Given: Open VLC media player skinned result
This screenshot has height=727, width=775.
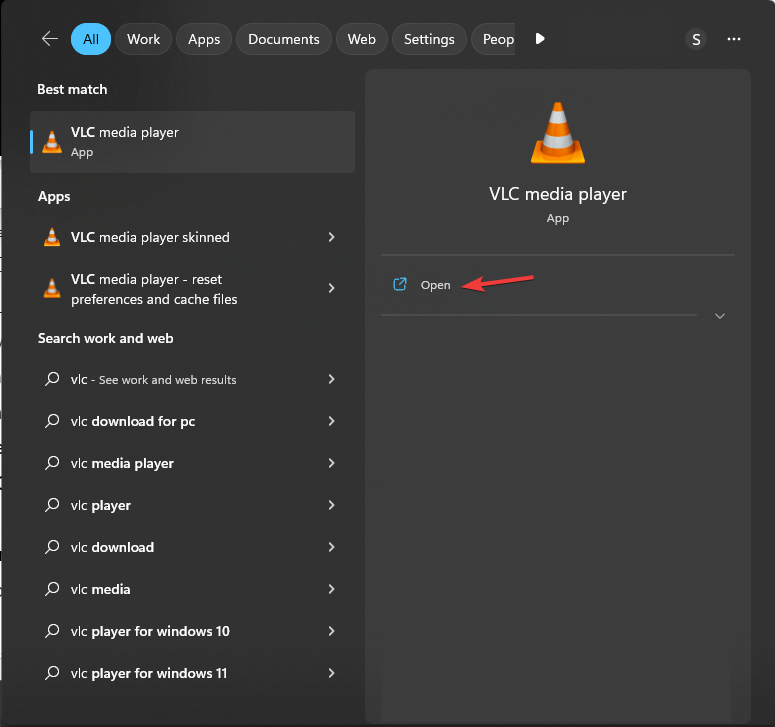Looking at the screenshot, I should pyautogui.click(x=192, y=237).
